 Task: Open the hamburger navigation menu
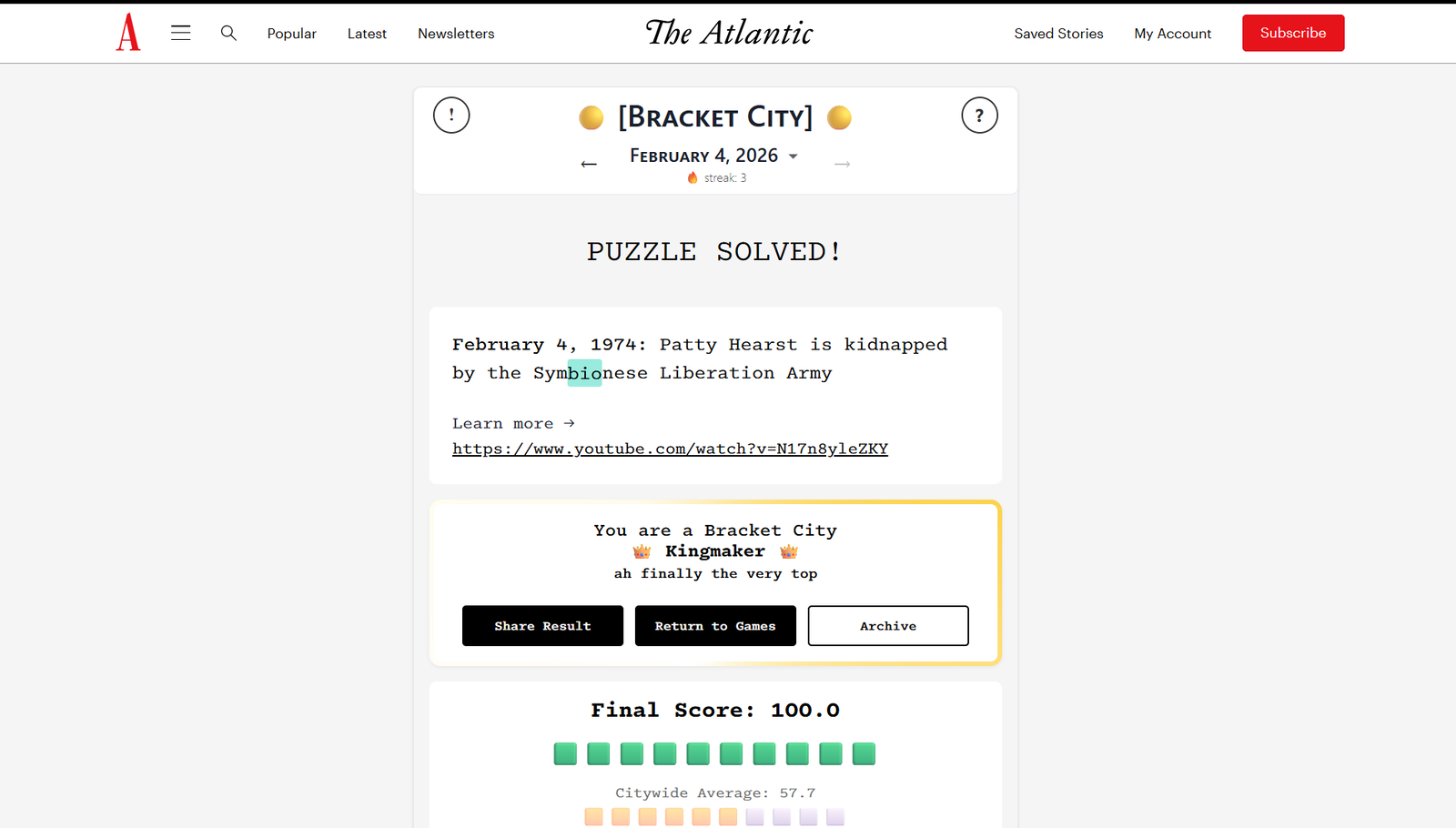(181, 33)
